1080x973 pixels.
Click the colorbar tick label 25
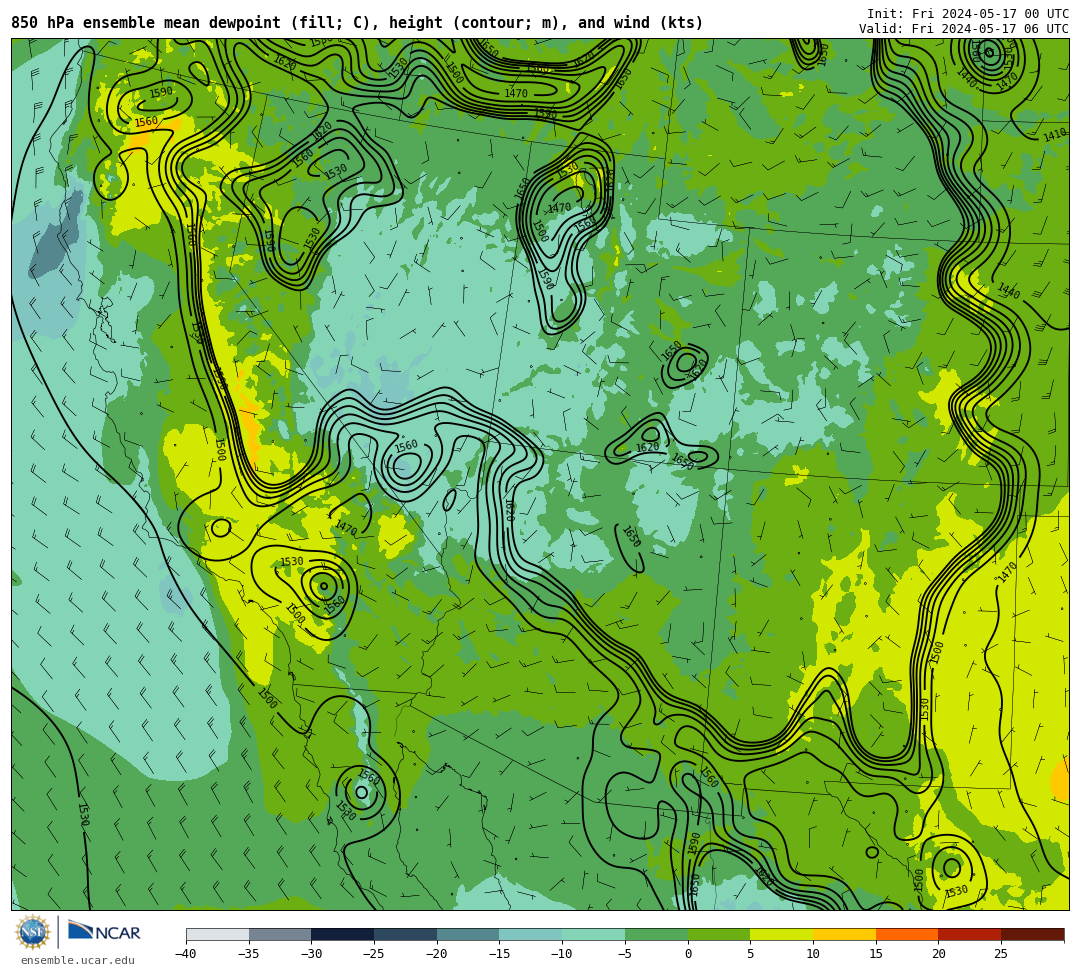click(1001, 954)
